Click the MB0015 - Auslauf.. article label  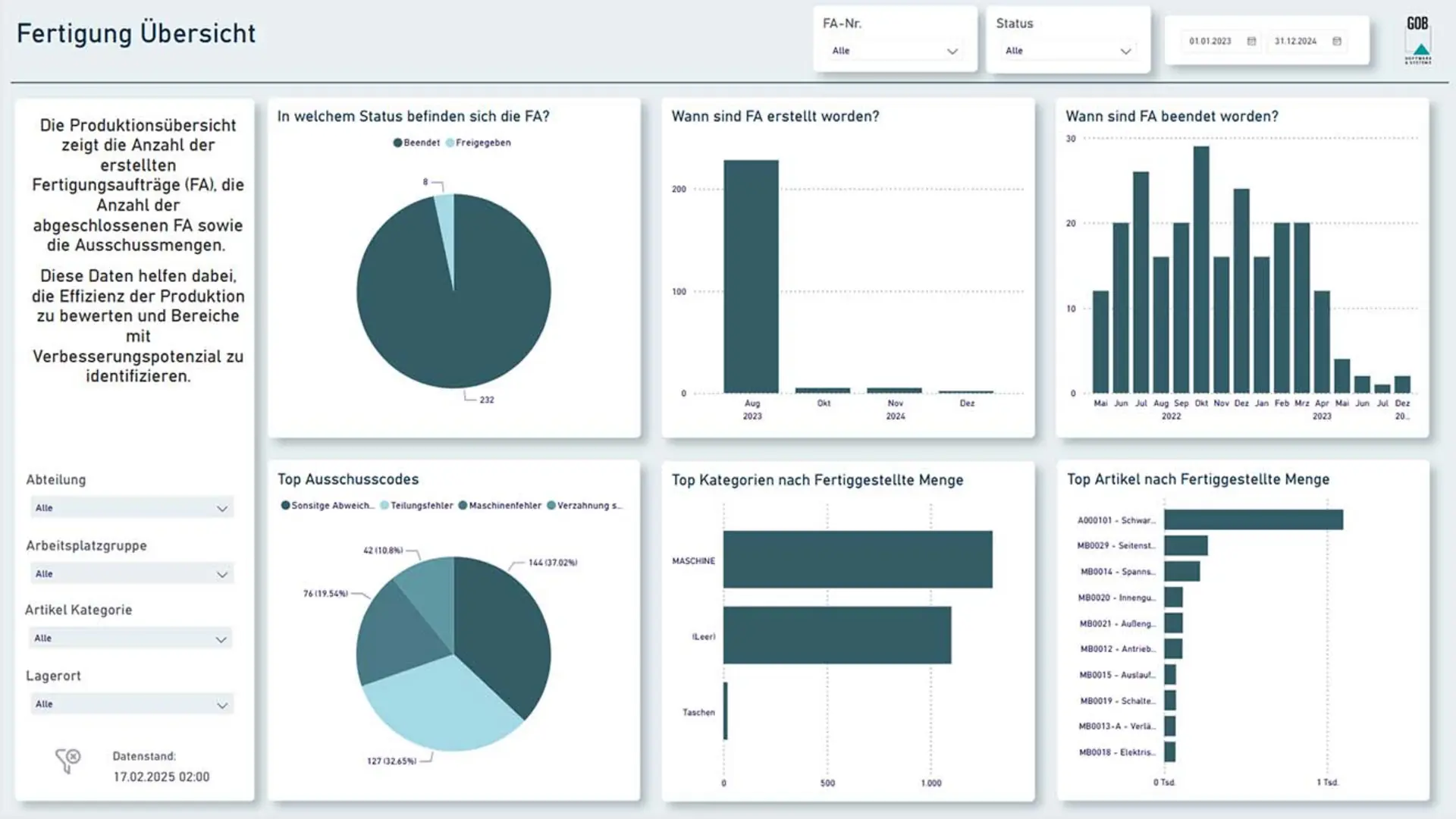(1118, 675)
